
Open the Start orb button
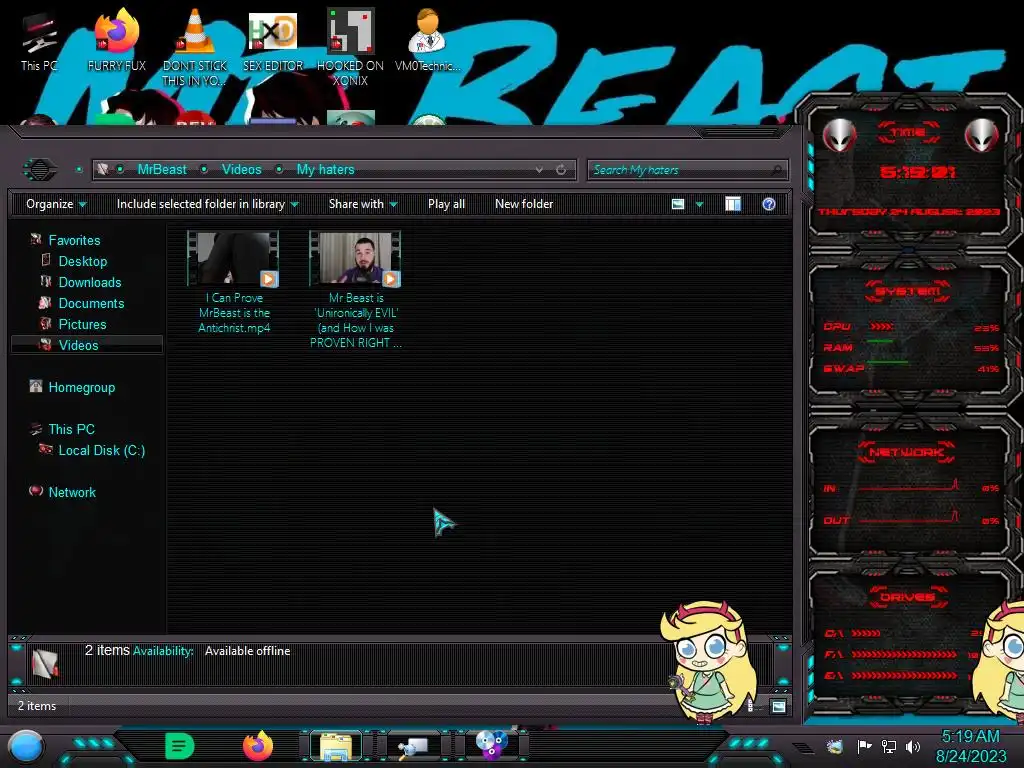coord(26,746)
